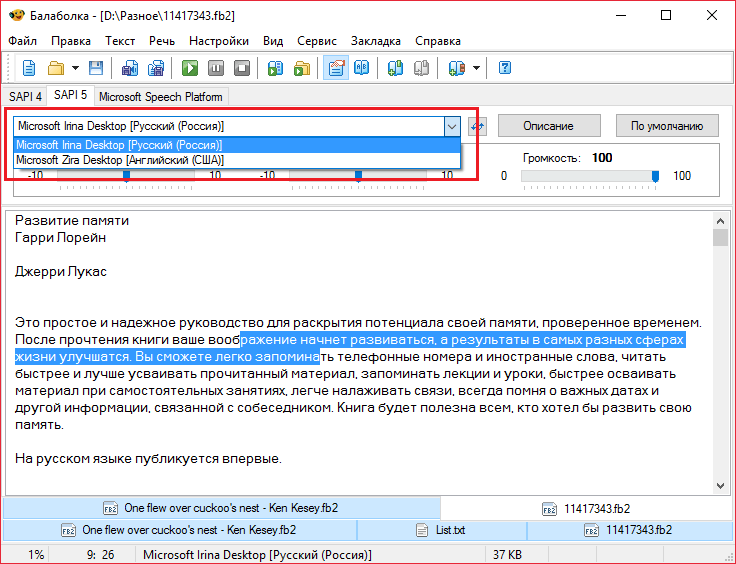Switch to the SAPI 4 tab

[25, 97]
